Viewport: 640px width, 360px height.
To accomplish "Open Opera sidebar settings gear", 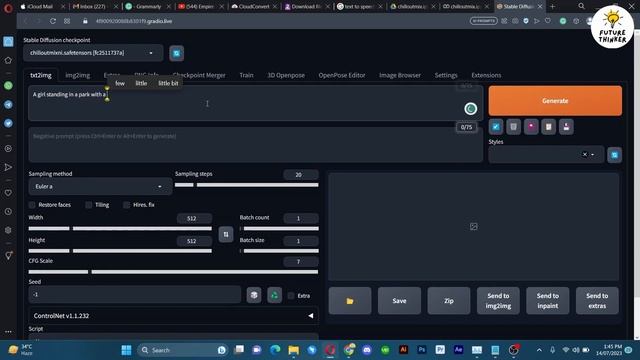I will (8, 230).
